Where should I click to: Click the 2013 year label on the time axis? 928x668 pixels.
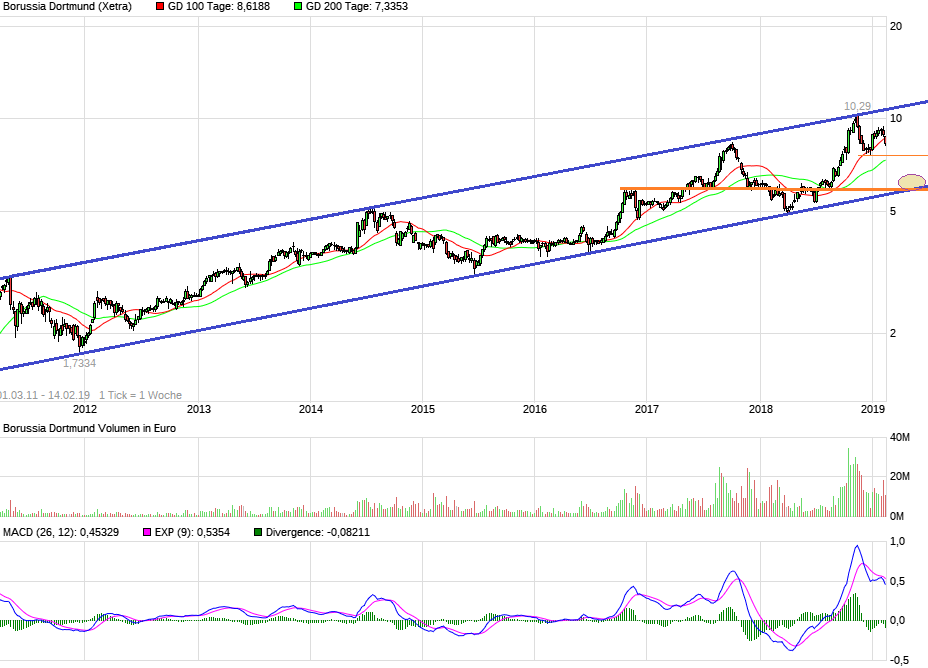pos(198,409)
